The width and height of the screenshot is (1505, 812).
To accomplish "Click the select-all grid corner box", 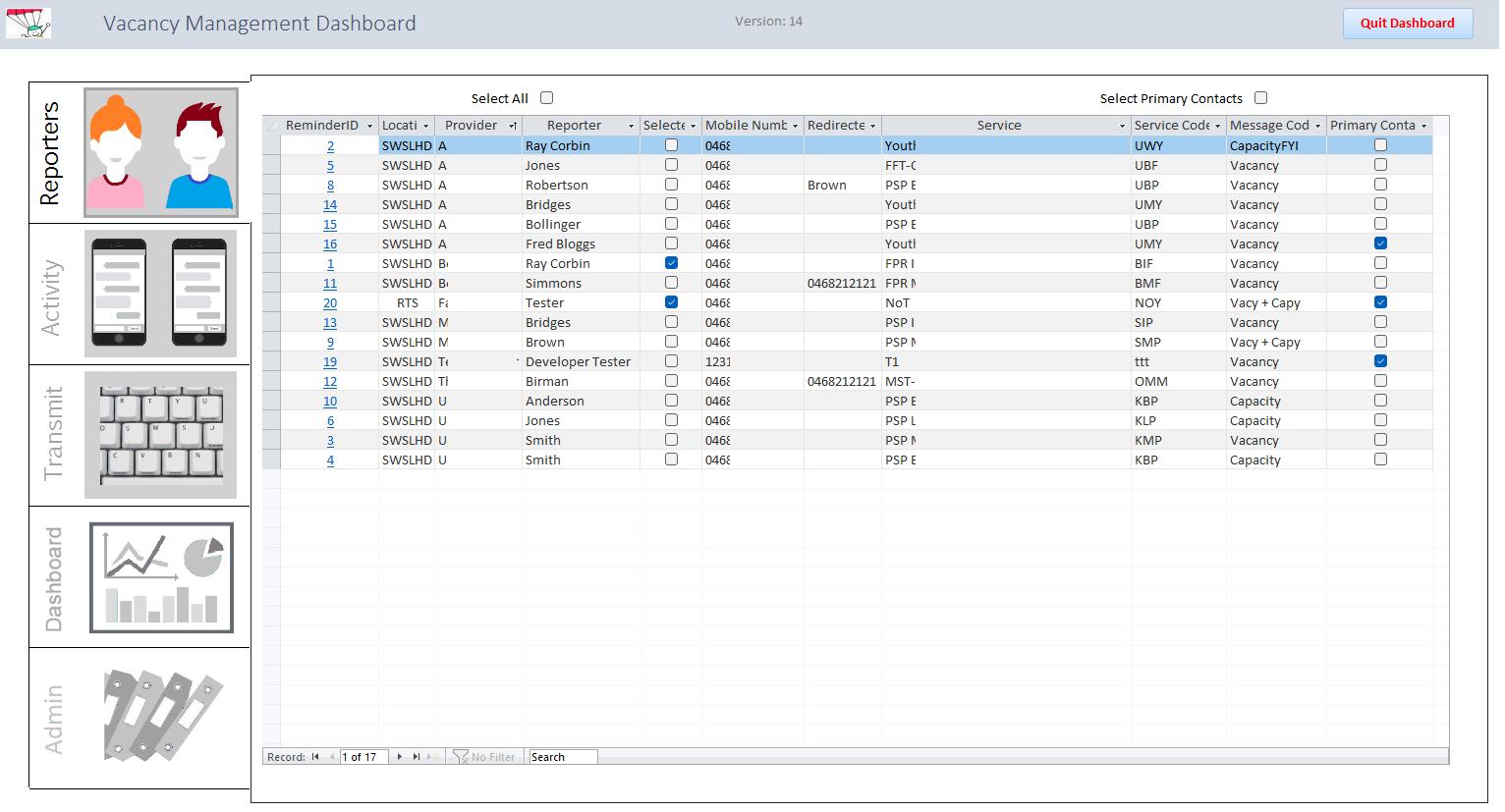I will [x=272, y=126].
